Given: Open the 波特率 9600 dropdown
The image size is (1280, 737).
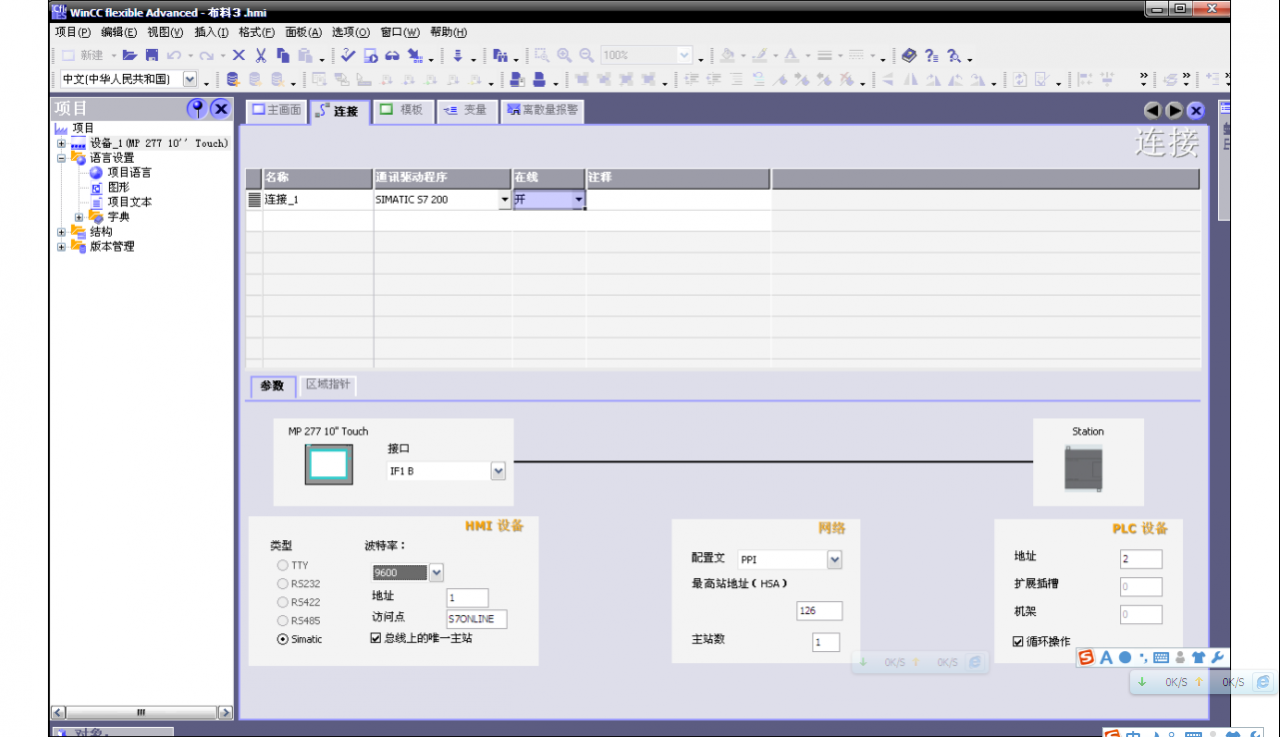Looking at the screenshot, I should [436, 573].
